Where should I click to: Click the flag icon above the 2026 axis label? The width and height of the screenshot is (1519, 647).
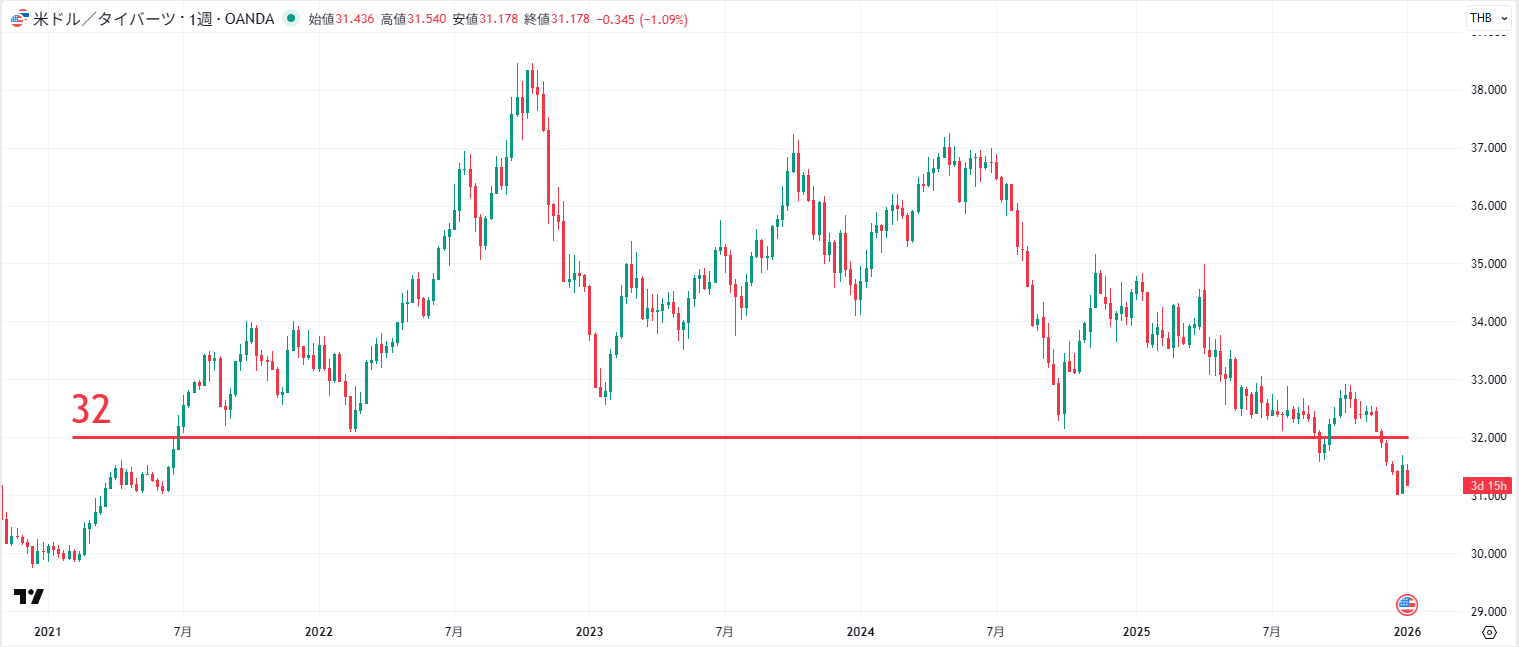(x=1406, y=603)
